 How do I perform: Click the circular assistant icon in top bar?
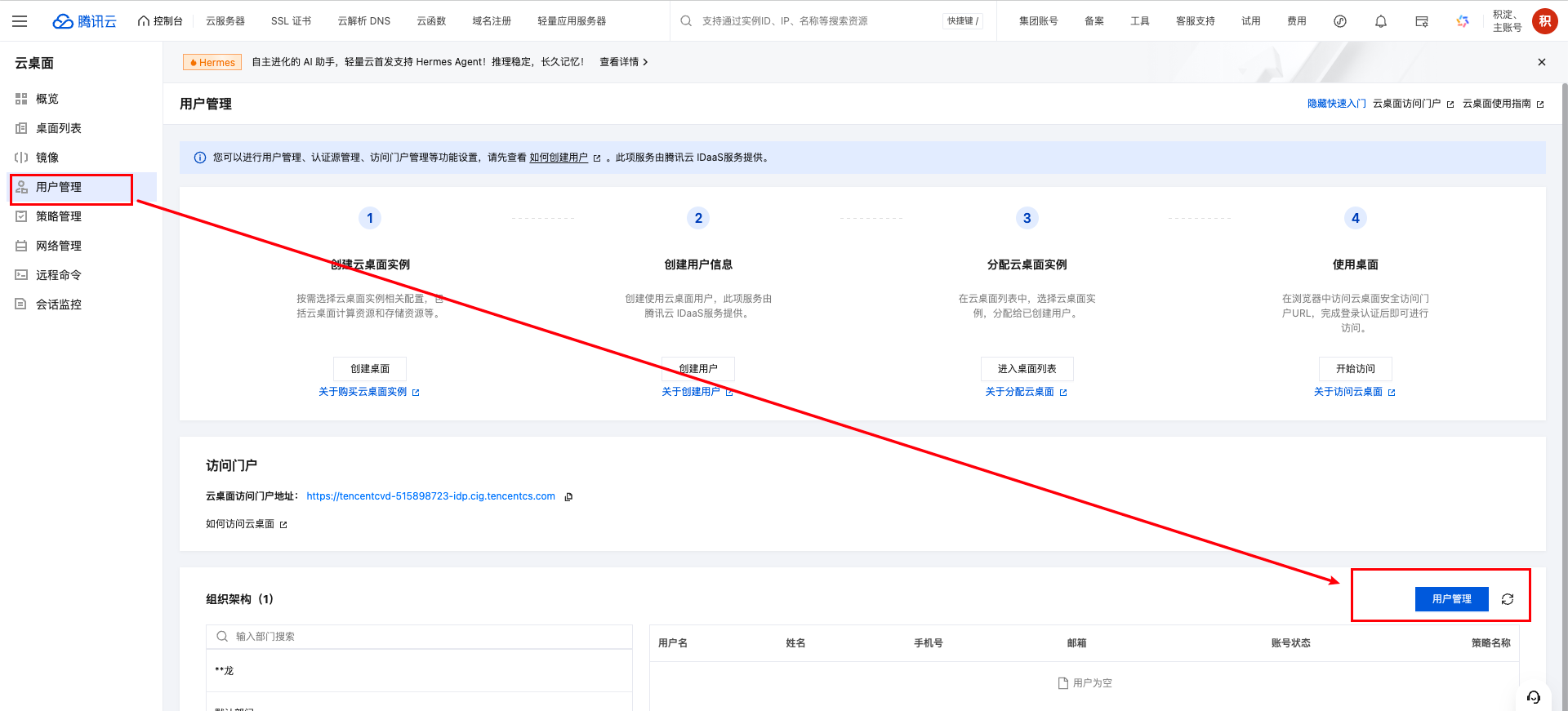(1340, 21)
